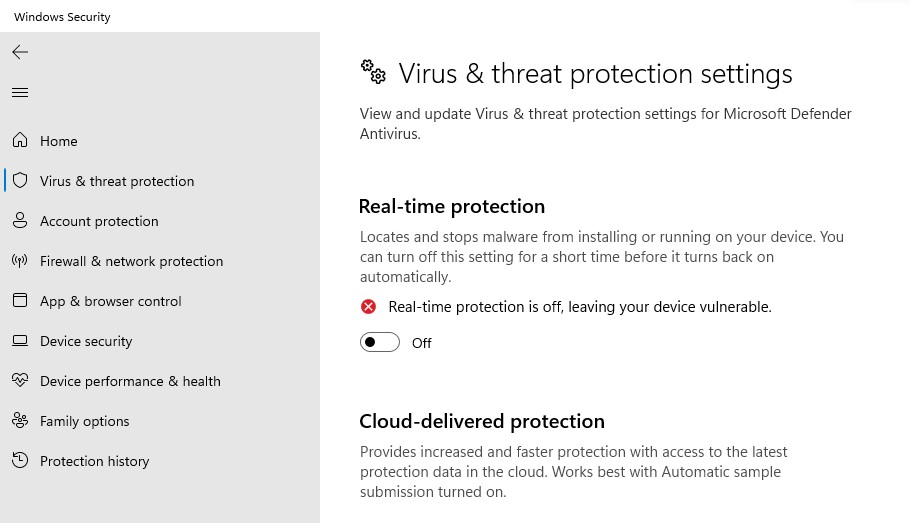Click the Protection history clock icon
This screenshot has width=909, height=523.
(20, 461)
